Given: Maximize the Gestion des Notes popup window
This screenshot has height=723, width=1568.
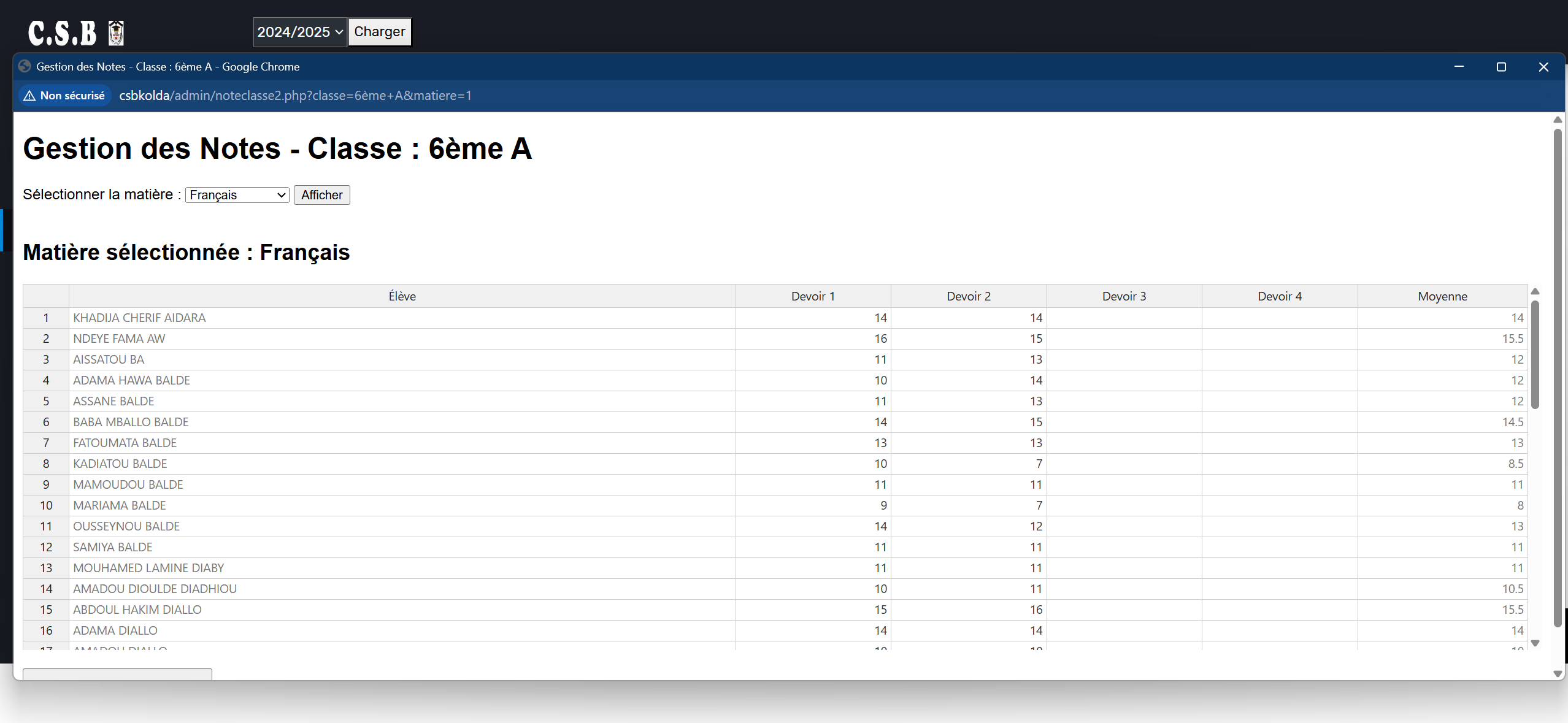Looking at the screenshot, I should (x=1501, y=66).
